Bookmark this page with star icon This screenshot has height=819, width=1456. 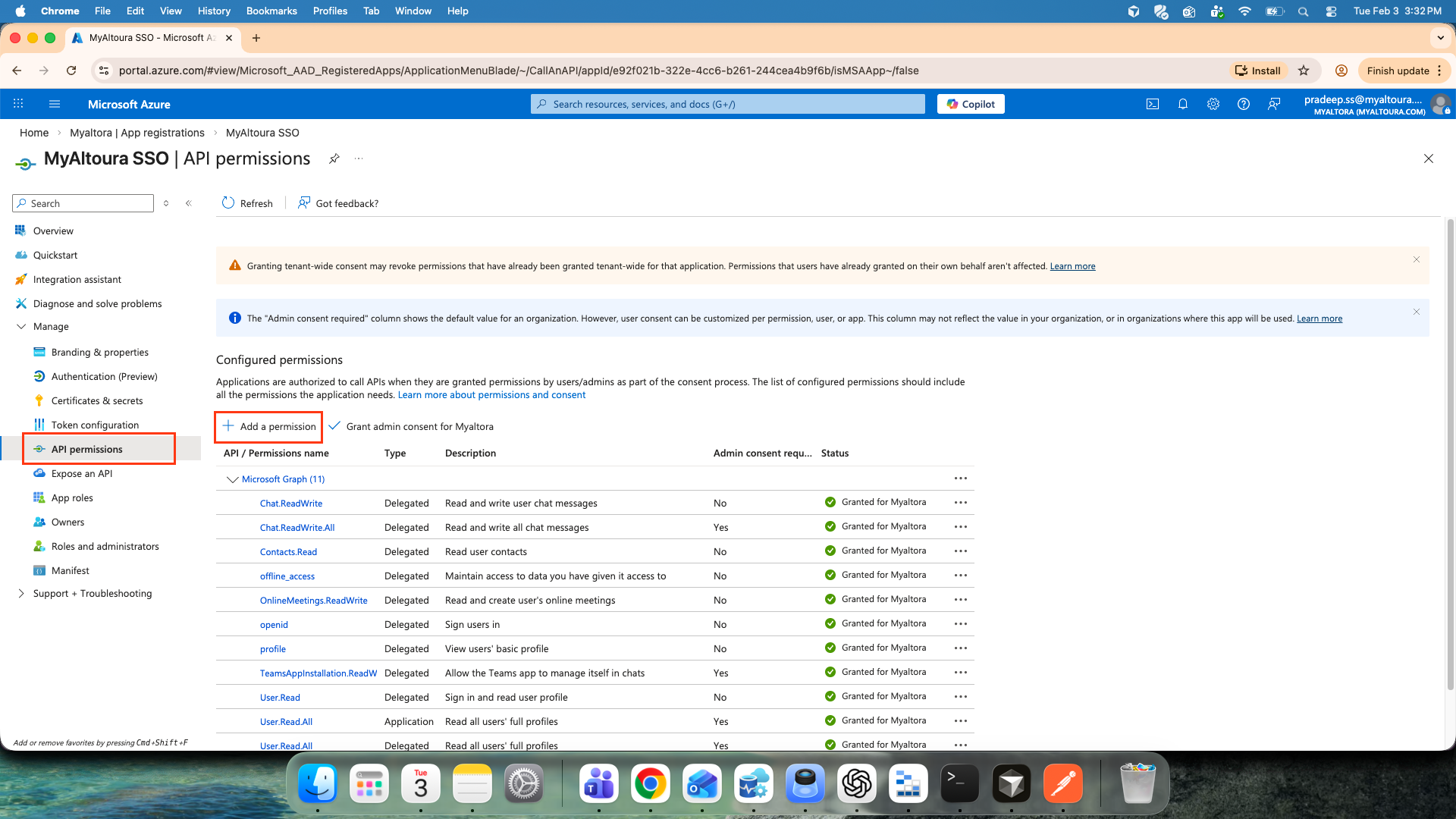click(1304, 71)
